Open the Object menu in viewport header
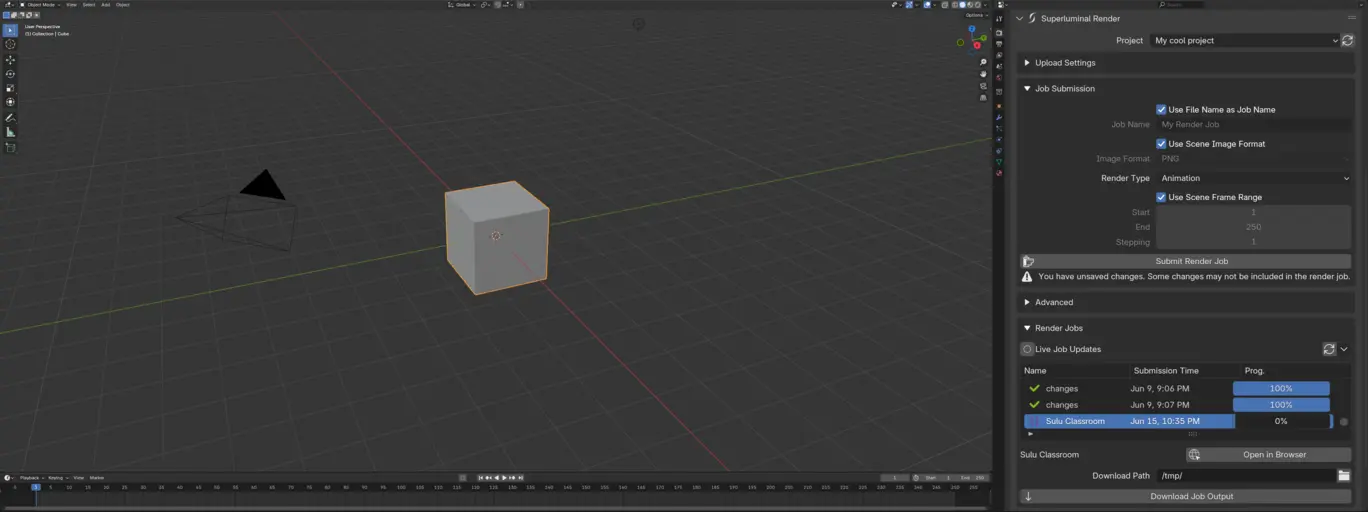Screen dimensions: 1368x512 tap(123, 5)
